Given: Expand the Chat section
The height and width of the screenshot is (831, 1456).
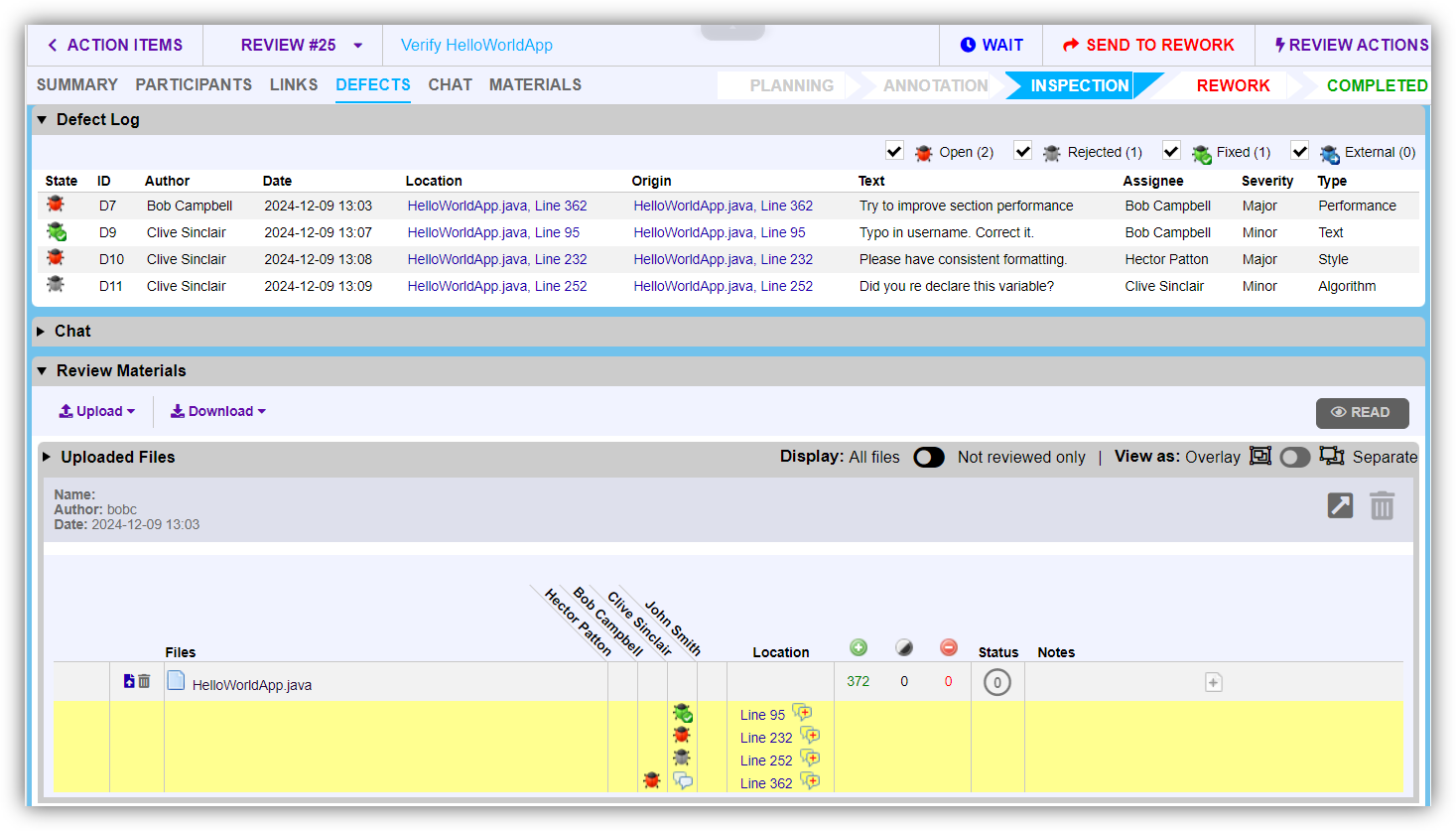Looking at the screenshot, I should click(42, 332).
